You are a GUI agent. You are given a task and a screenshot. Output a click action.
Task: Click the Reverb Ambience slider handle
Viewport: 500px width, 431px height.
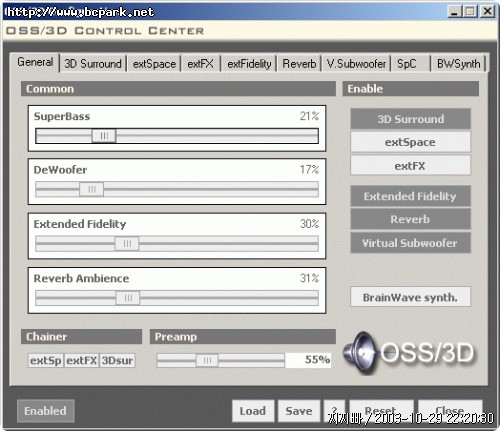(x=128, y=298)
